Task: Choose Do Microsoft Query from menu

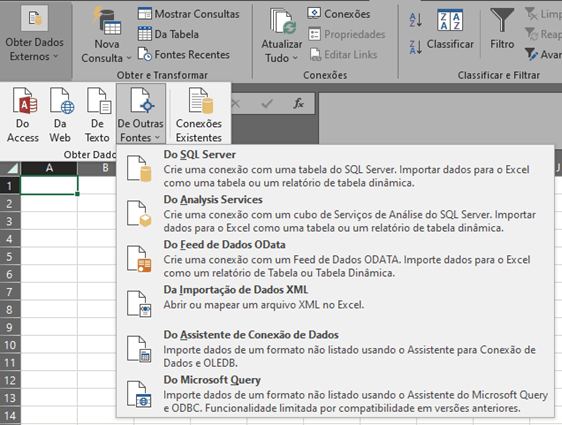Action: (x=335, y=394)
